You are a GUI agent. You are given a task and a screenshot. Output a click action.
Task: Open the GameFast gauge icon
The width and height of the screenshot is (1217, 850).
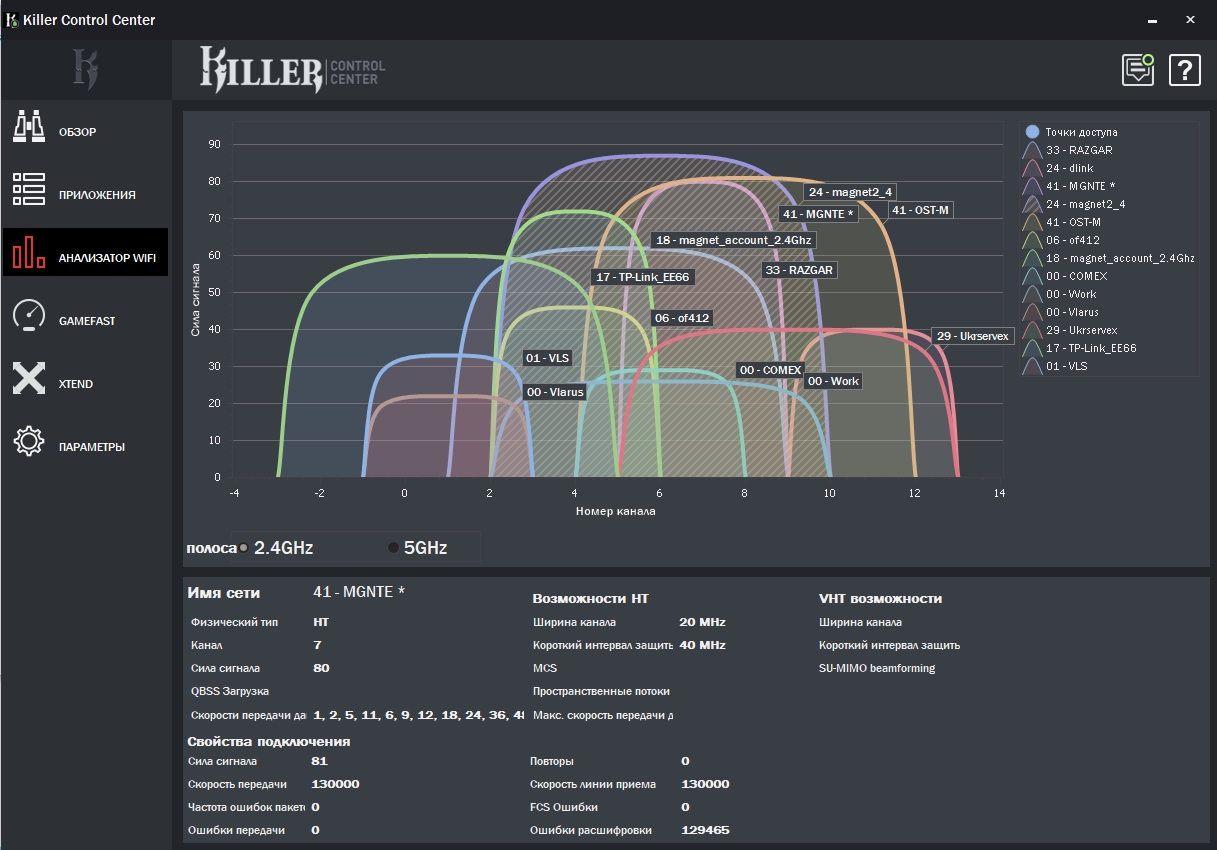coord(29,316)
